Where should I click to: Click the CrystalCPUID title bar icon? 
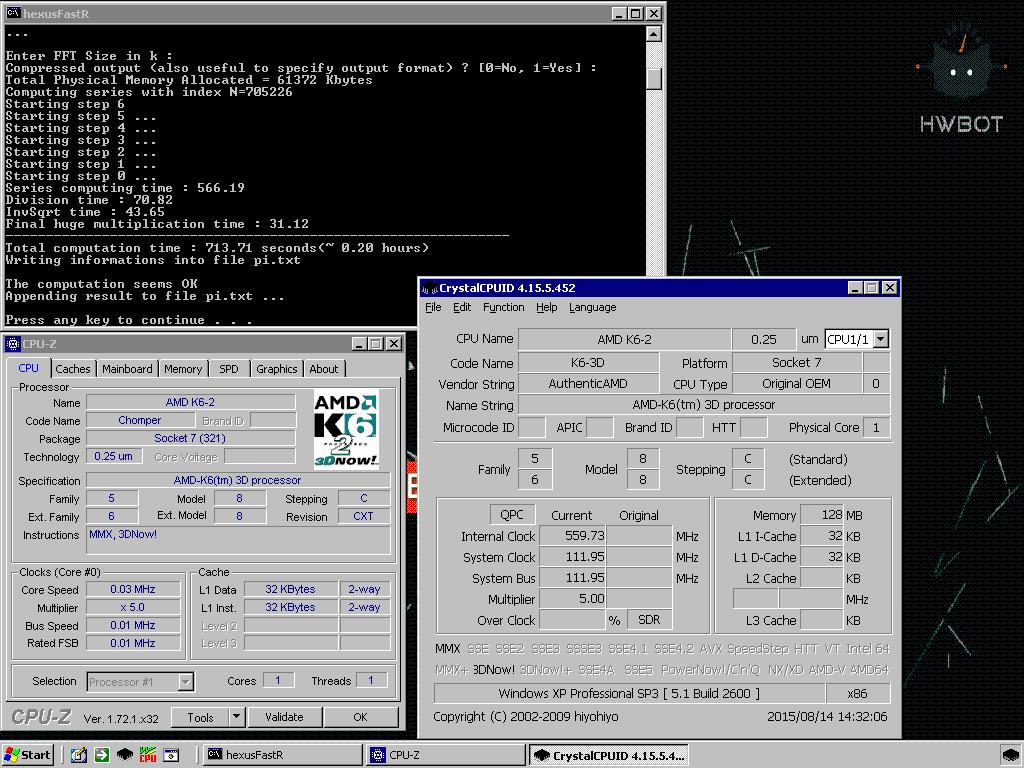(x=429, y=288)
